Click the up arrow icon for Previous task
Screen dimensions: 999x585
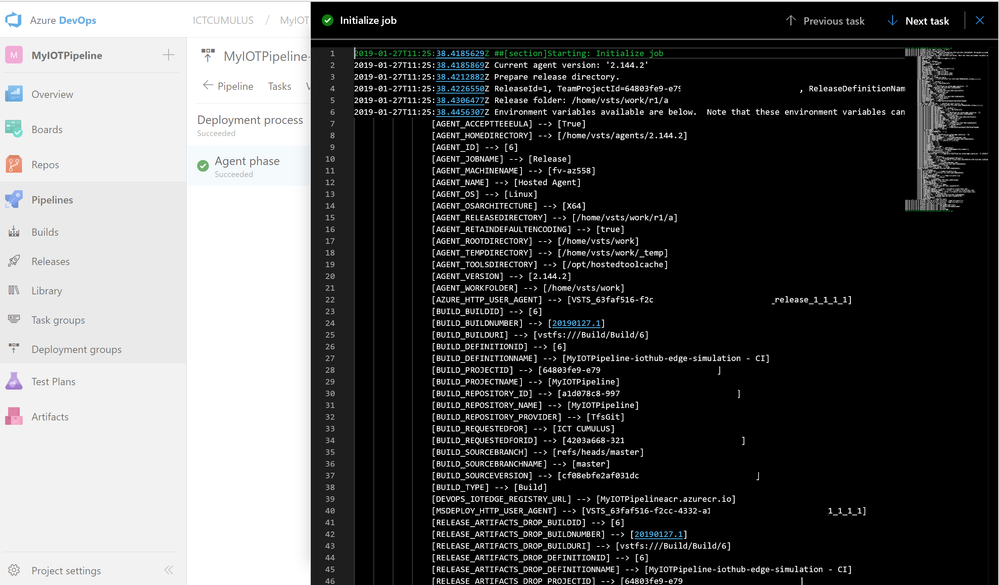(x=791, y=20)
